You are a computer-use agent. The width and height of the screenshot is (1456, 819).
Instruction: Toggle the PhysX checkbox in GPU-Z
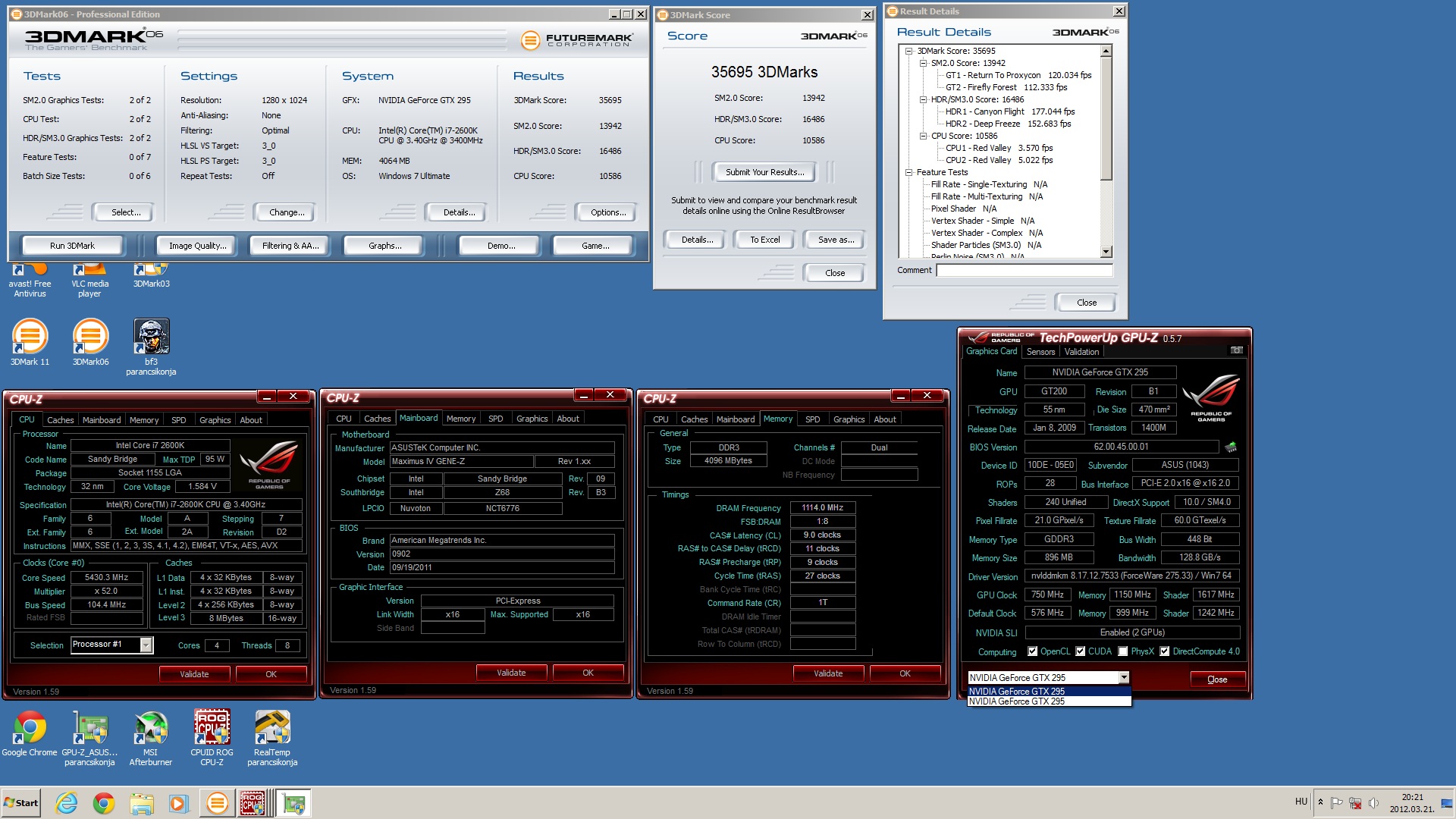coord(1122,651)
